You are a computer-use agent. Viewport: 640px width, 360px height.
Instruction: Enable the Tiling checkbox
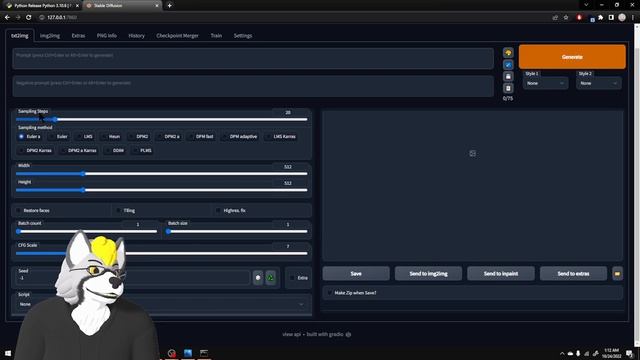point(118,211)
